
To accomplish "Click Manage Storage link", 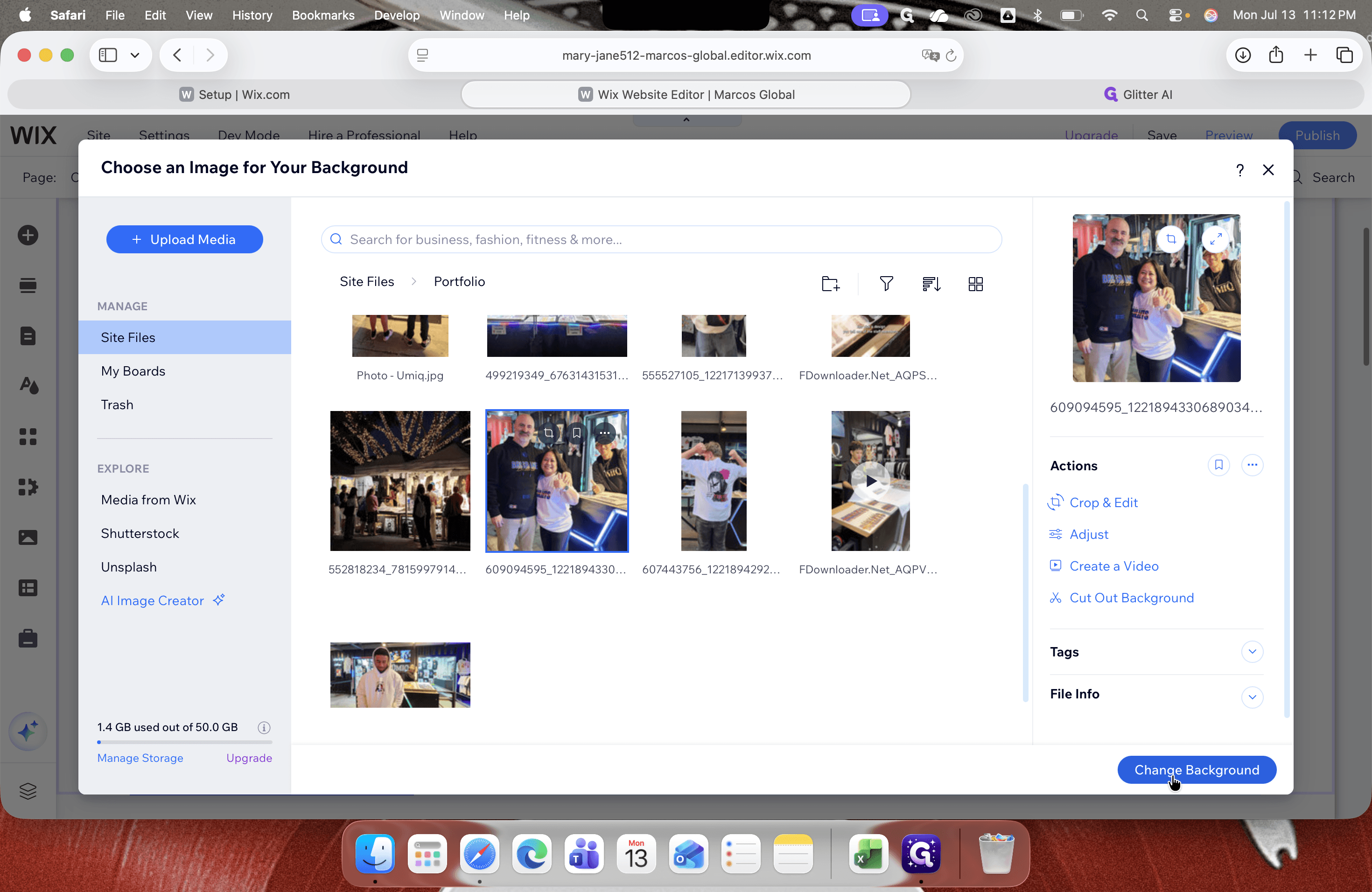I will click(x=140, y=758).
